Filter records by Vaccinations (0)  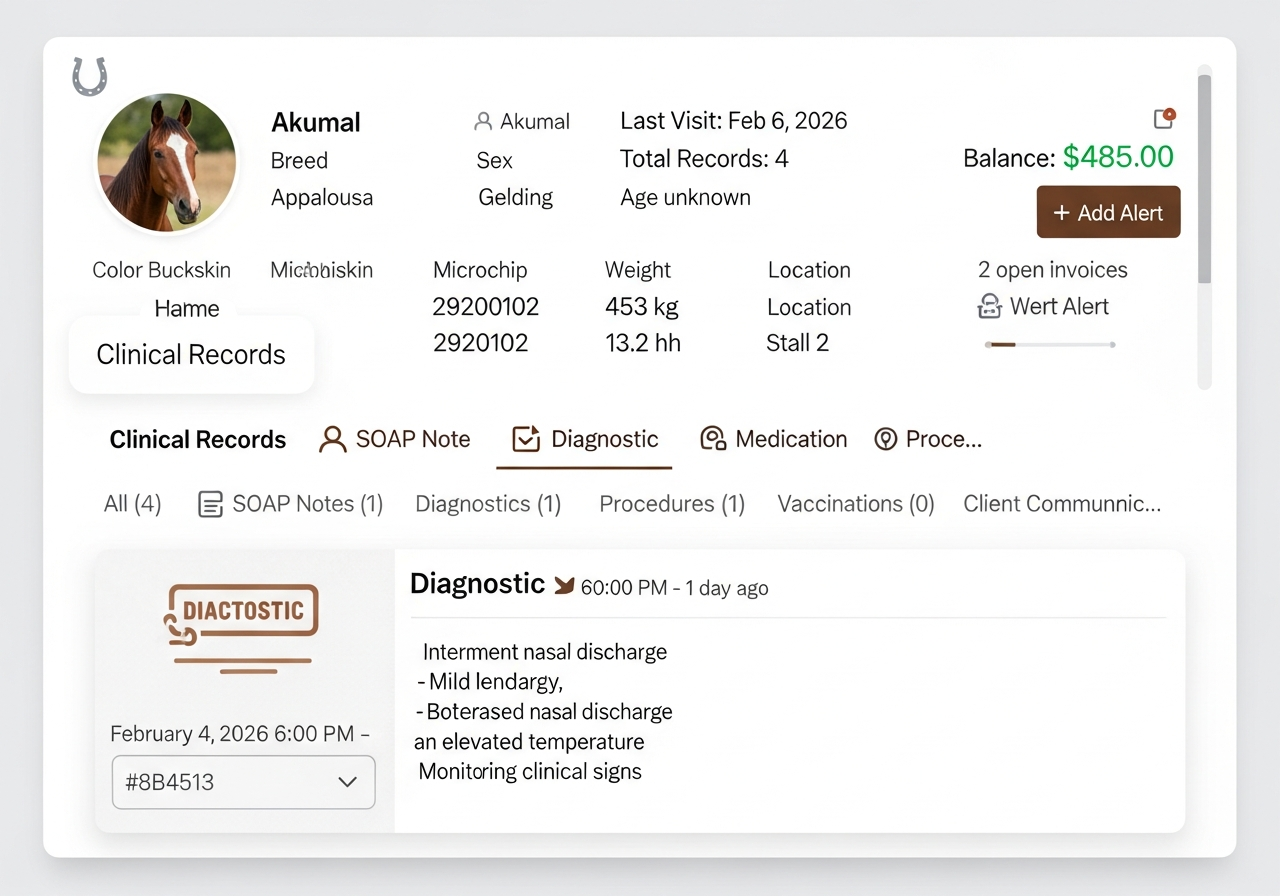pos(856,504)
